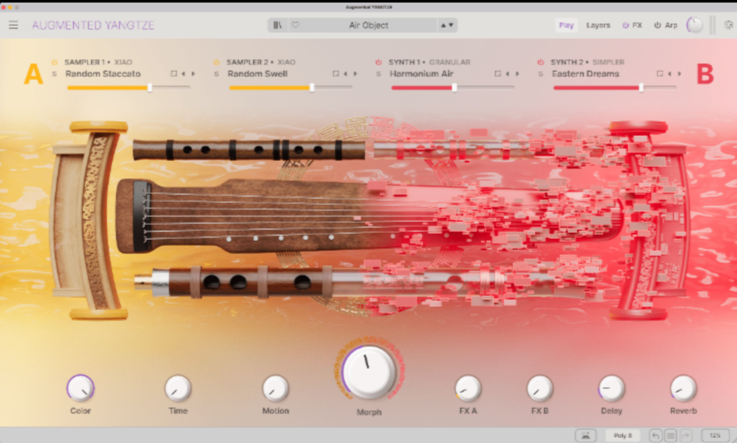The image size is (737, 443).
Task: Randomize Random Swell with dice icon
Action: point(336,74)
